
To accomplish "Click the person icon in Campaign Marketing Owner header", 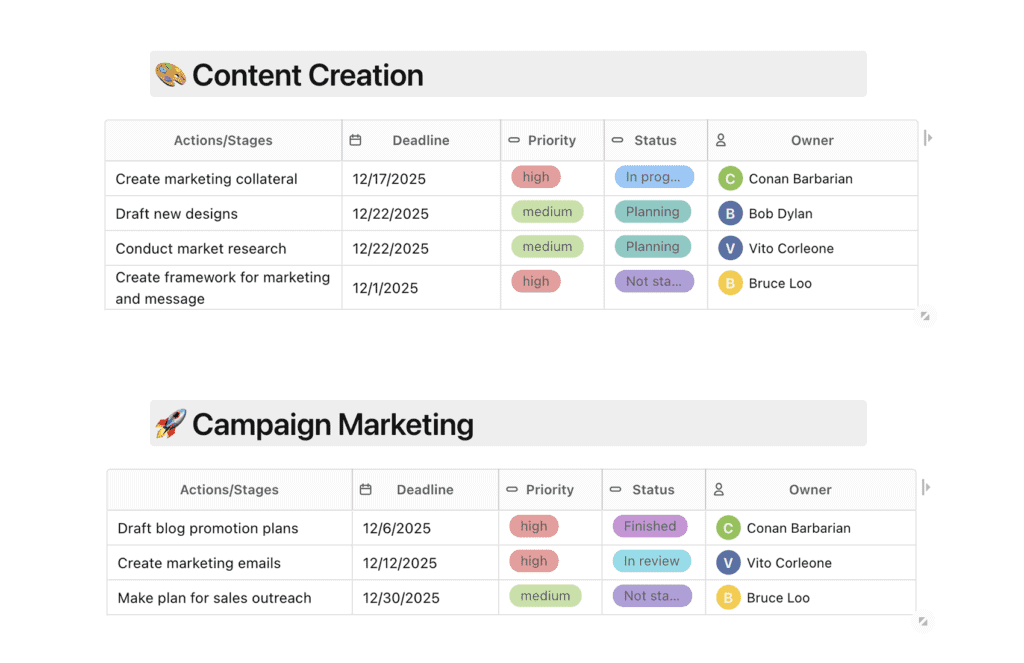I will (719, 489).
